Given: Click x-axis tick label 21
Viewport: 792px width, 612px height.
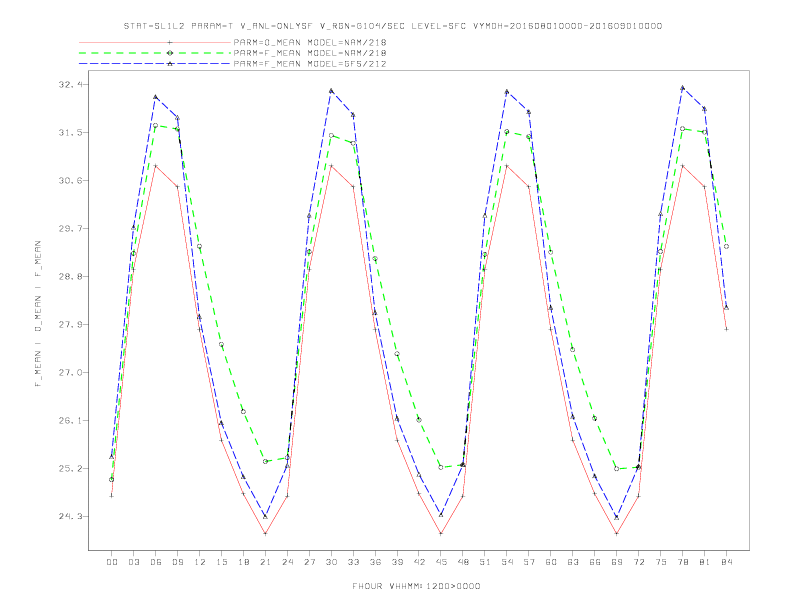Looking at the screenshot, I should [265, 562].
